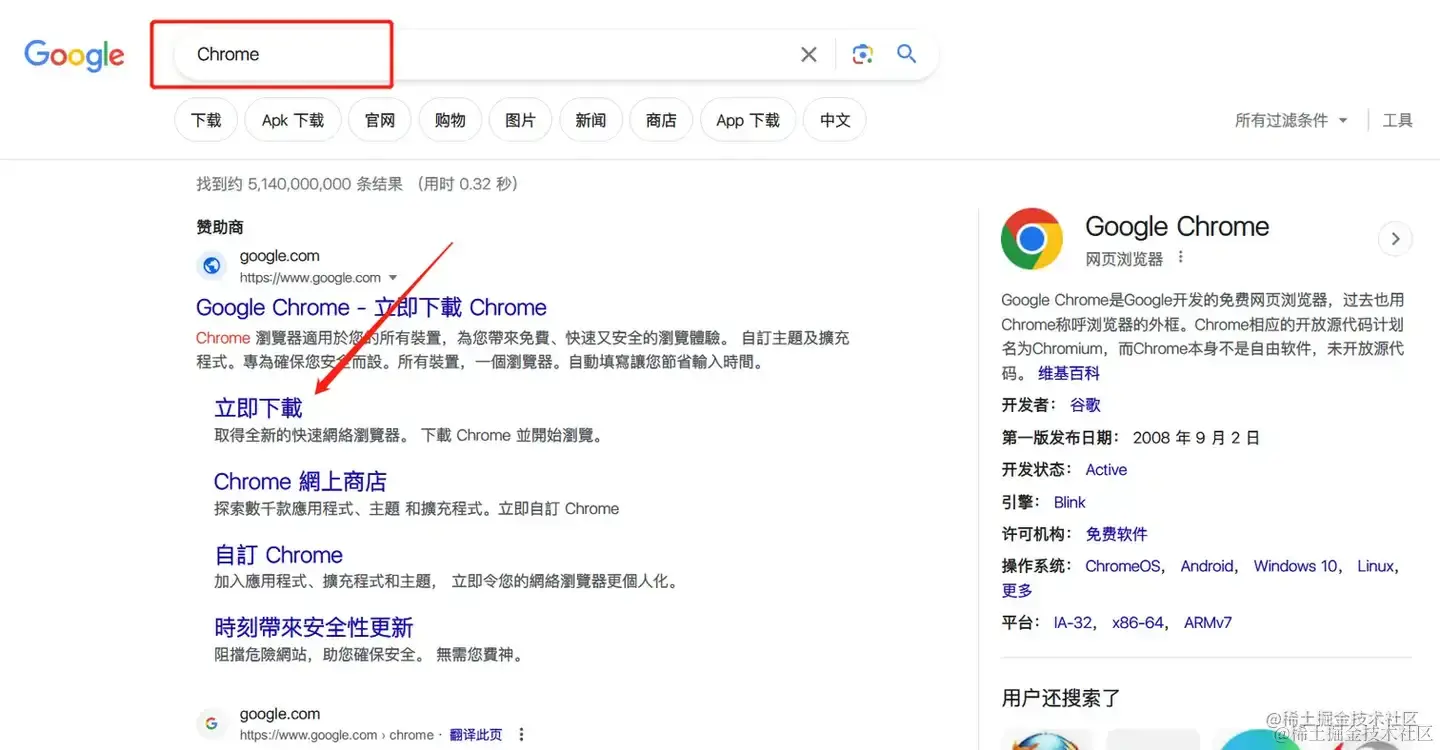Click the Android operating system link
The width and height of the screenshot is (1440, 750).
pos(1207,566)
